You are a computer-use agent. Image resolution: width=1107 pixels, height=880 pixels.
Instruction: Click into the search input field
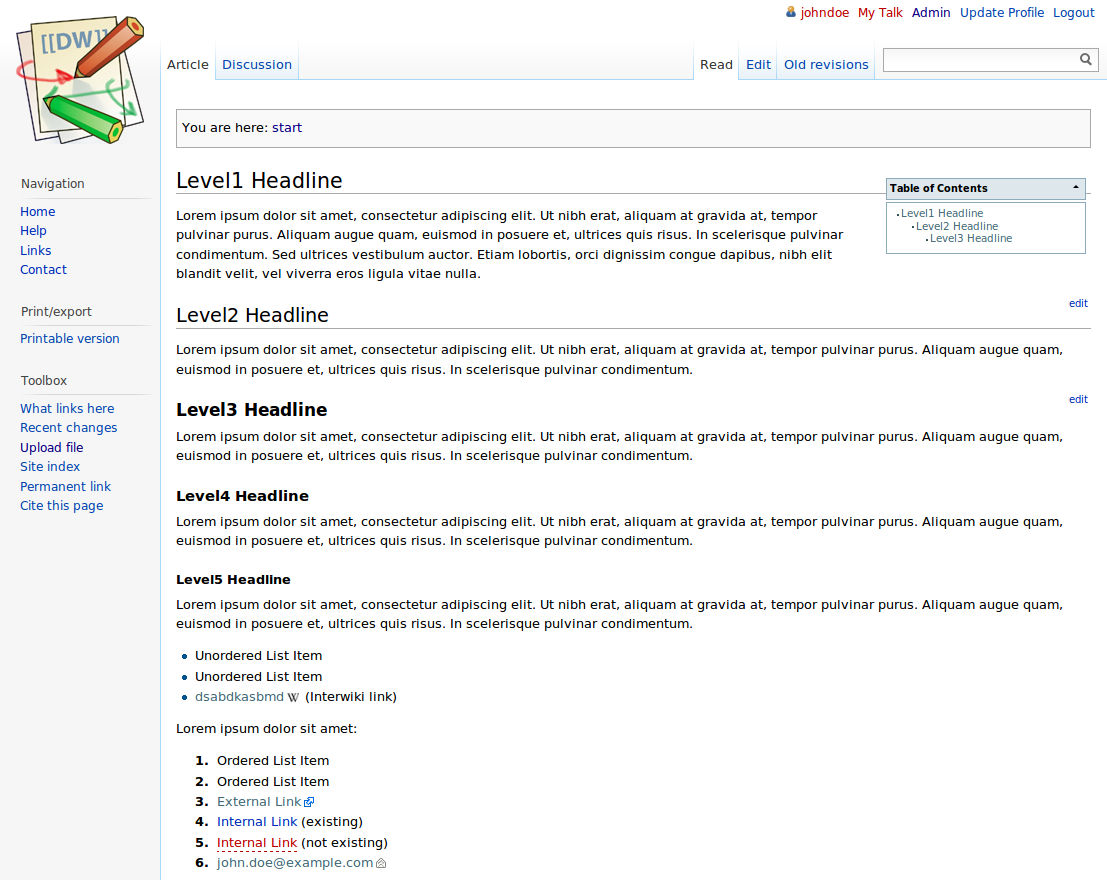(x=981, y=60)
